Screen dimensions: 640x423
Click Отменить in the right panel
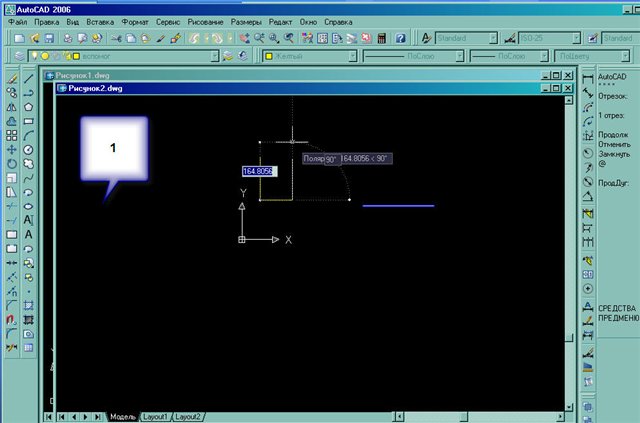[x=612, y=143]
